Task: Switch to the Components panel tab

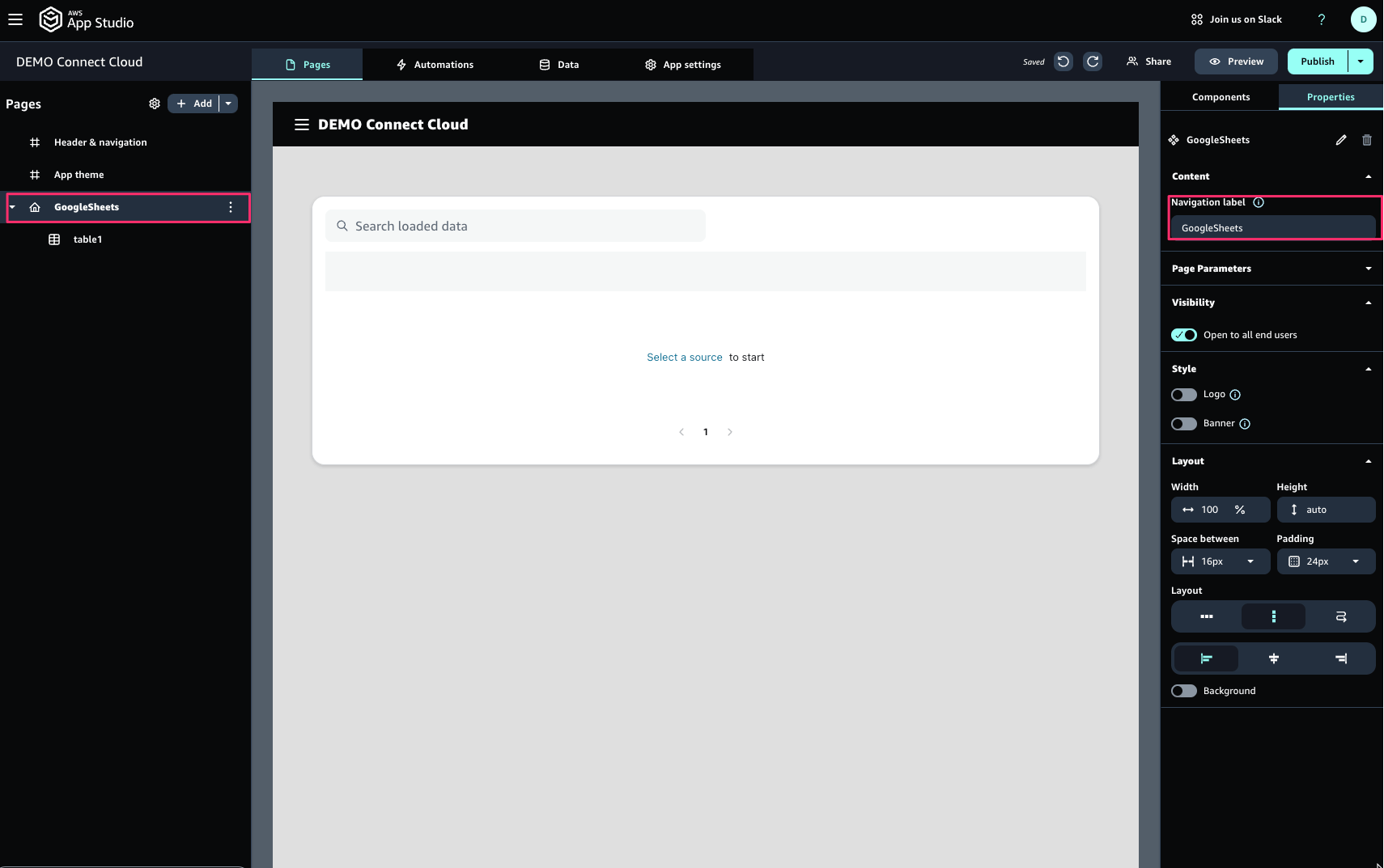Action: pyautogui.click(x=1221, y=97)
